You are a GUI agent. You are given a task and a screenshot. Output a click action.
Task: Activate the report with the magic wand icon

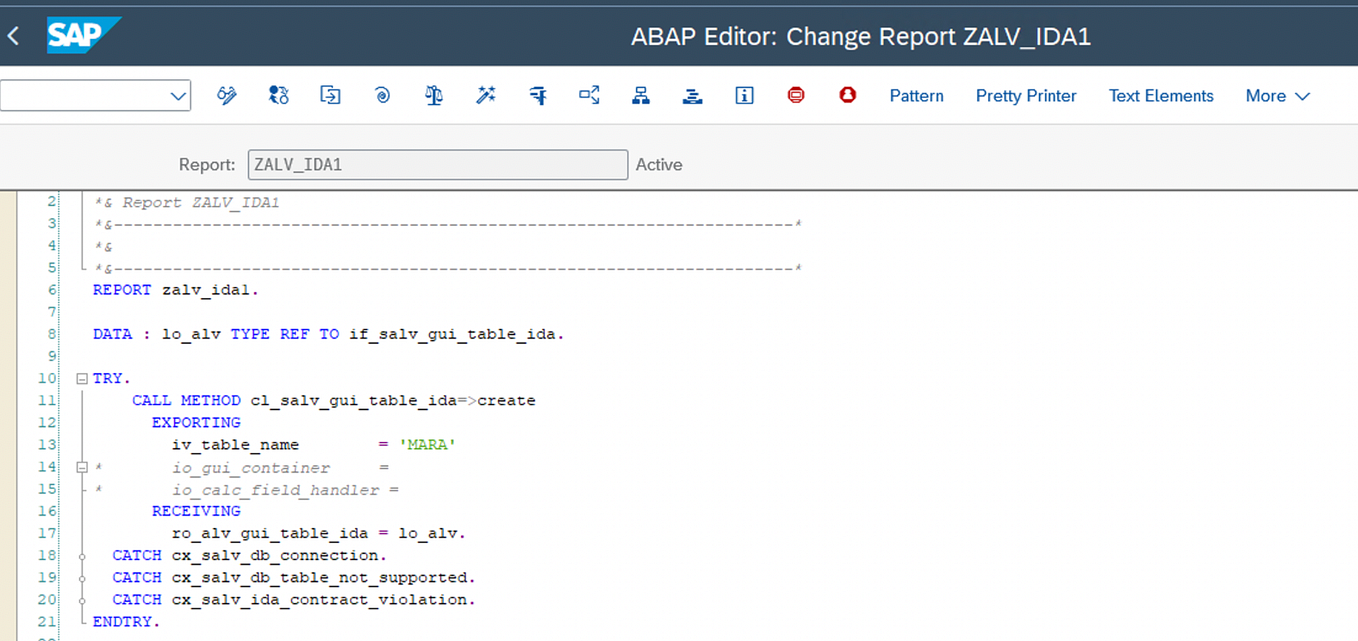[486, 96]
